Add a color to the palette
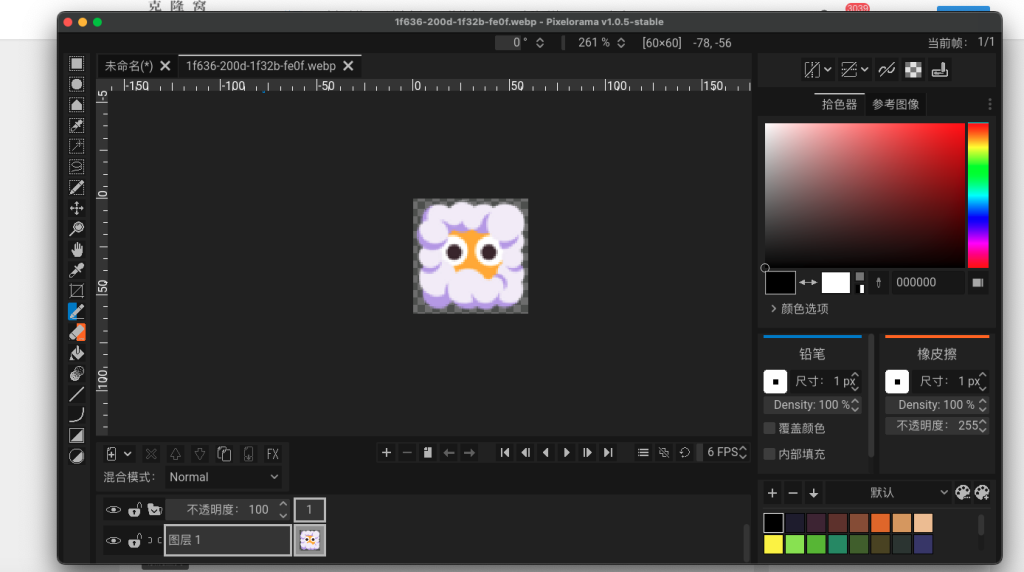 tap(772, 493)
